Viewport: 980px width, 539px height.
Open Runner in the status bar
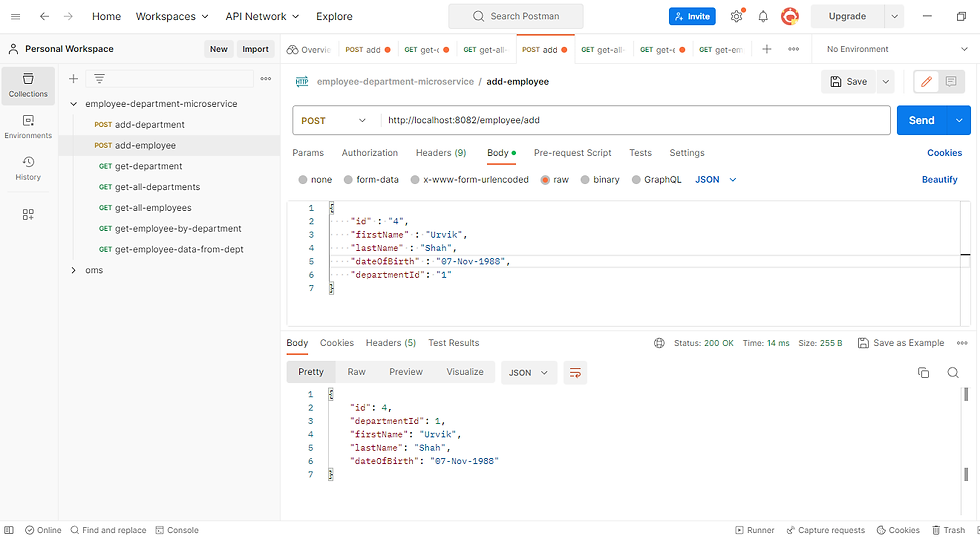tap(754, 530)
